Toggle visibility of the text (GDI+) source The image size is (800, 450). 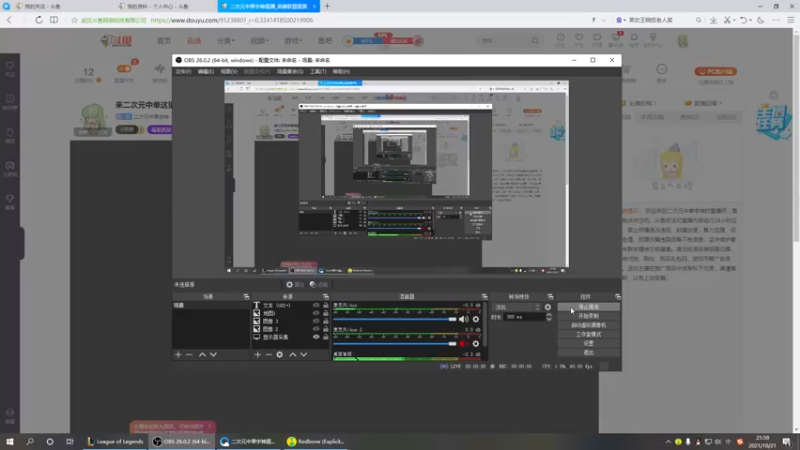(x=316, y=305)
